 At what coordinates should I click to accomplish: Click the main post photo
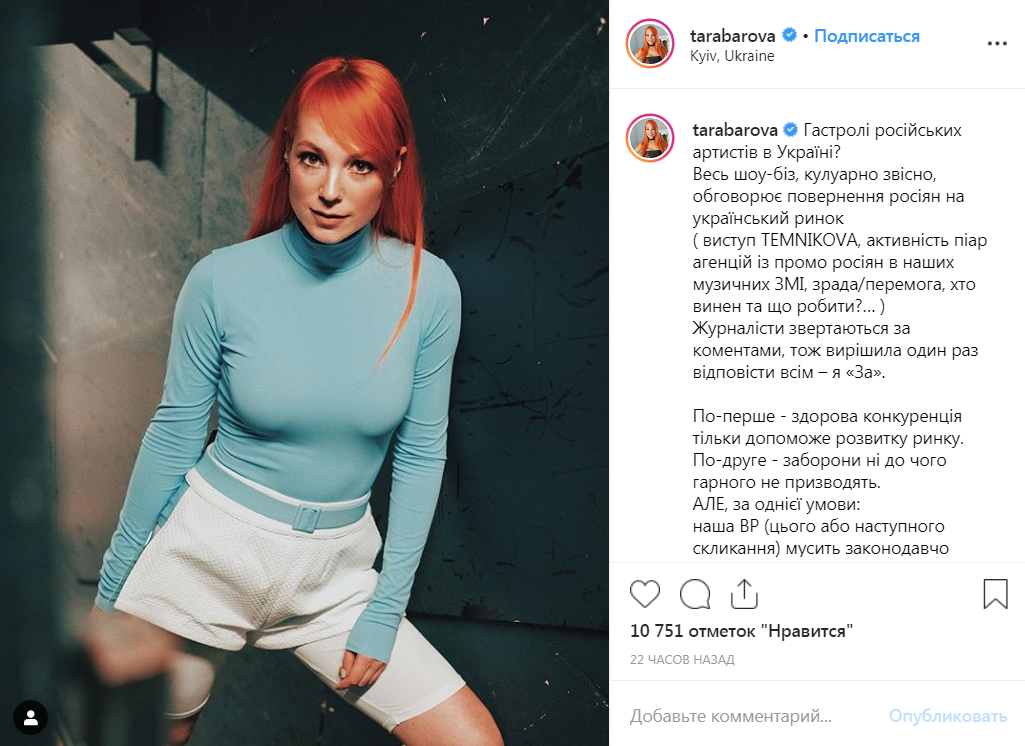(304, 373)
